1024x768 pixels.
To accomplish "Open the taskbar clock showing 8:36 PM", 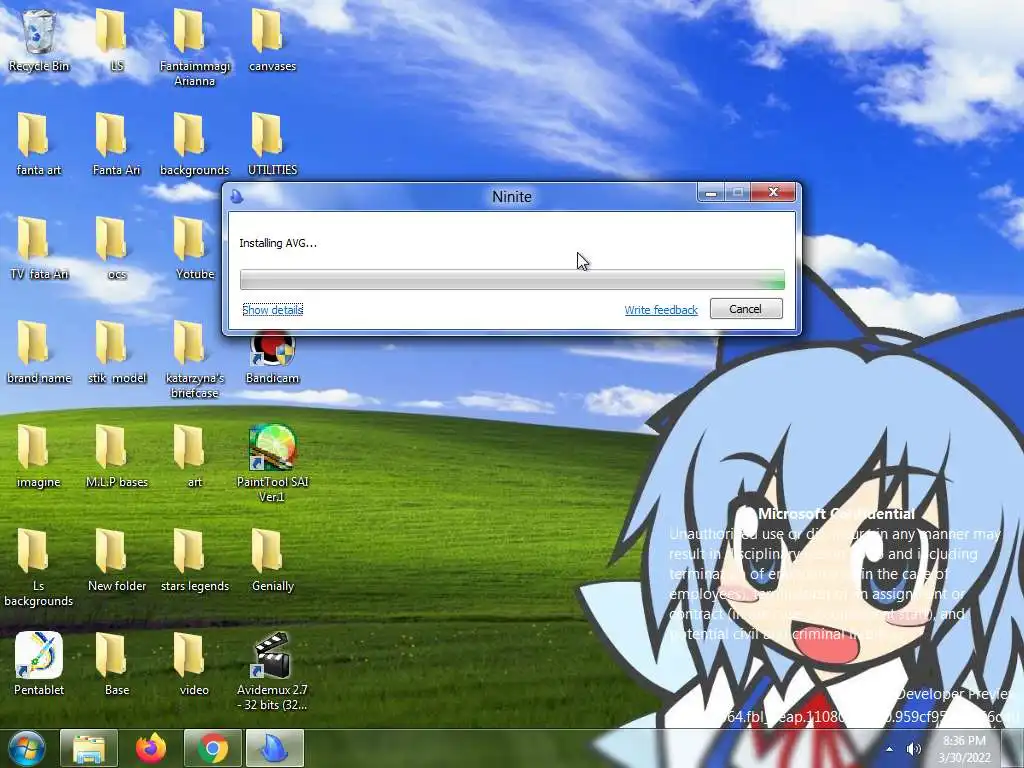I will tap(965, 748).
